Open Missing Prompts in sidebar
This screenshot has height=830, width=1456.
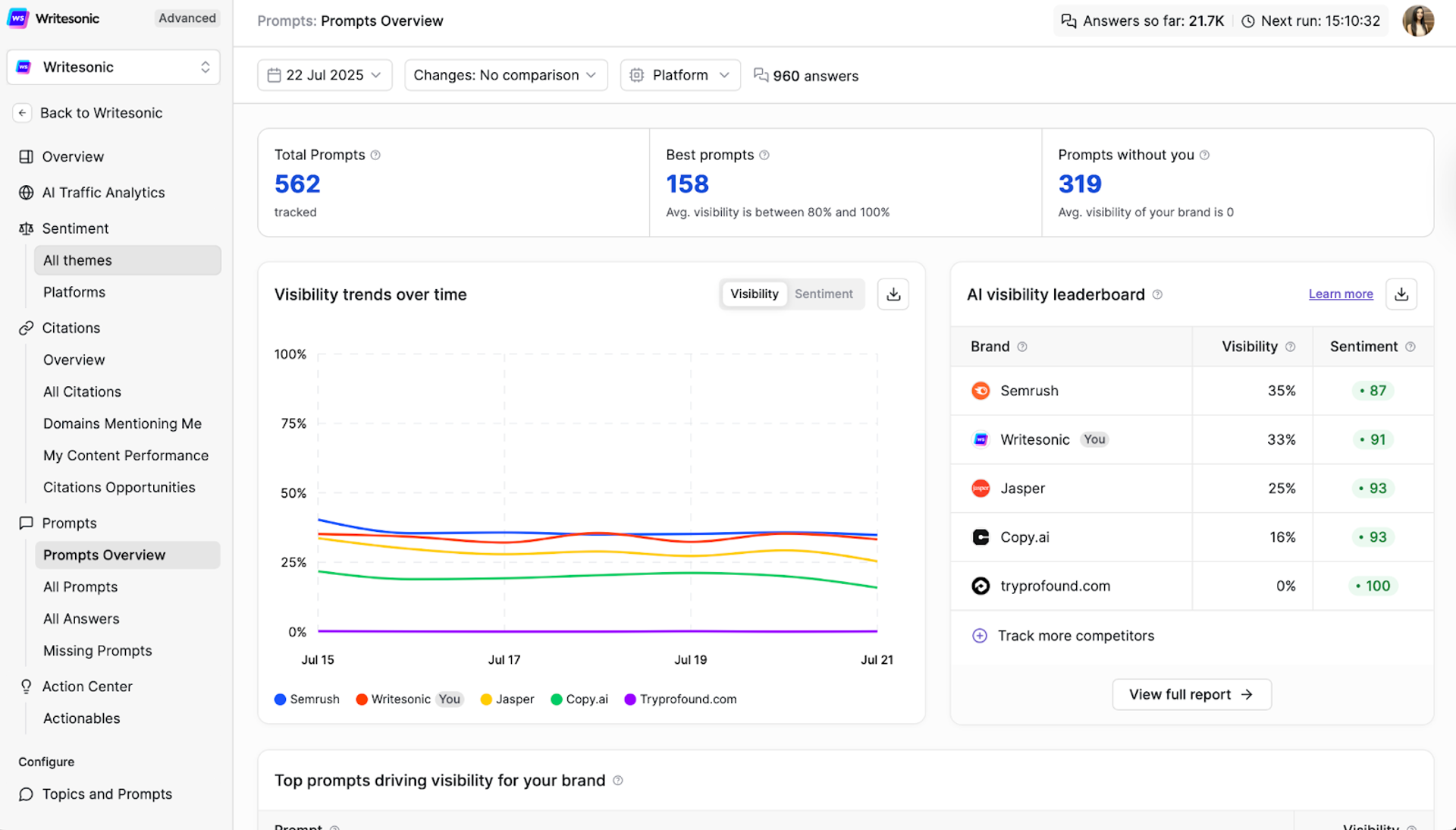[98, 651]
